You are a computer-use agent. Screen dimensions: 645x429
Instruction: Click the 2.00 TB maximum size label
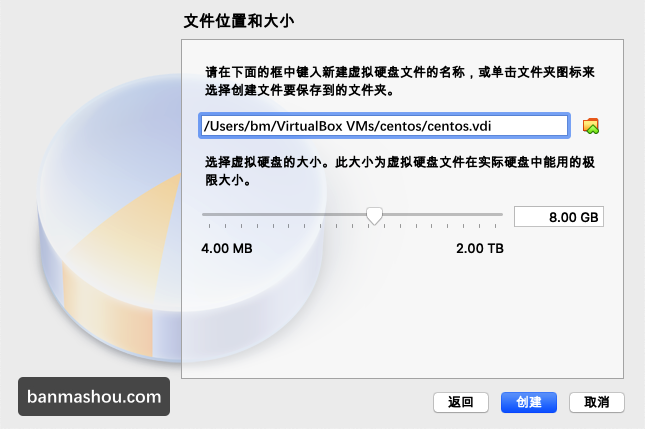click(x=480, y=248)
